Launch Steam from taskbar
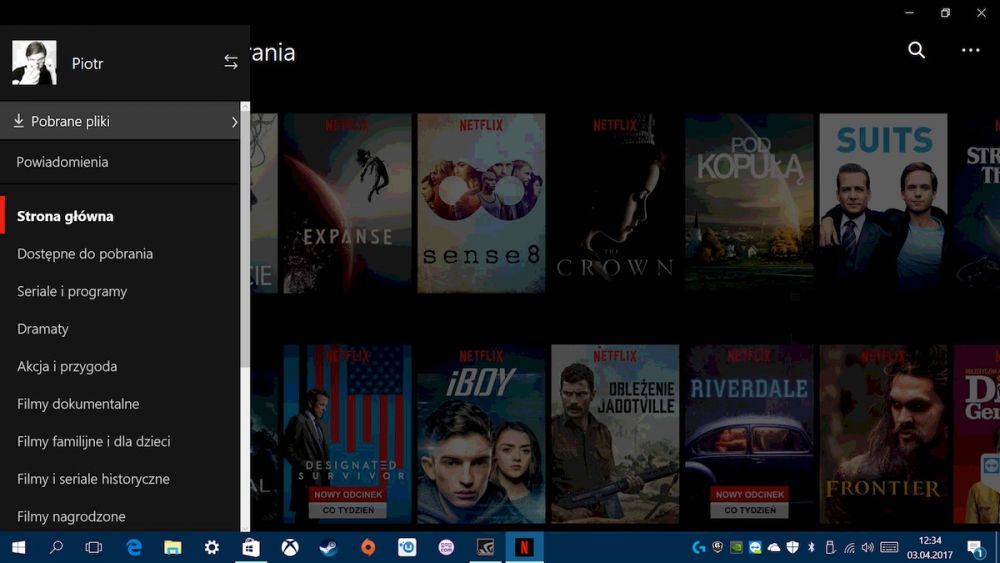The image size is (1000, 563). tap(329, 547)
